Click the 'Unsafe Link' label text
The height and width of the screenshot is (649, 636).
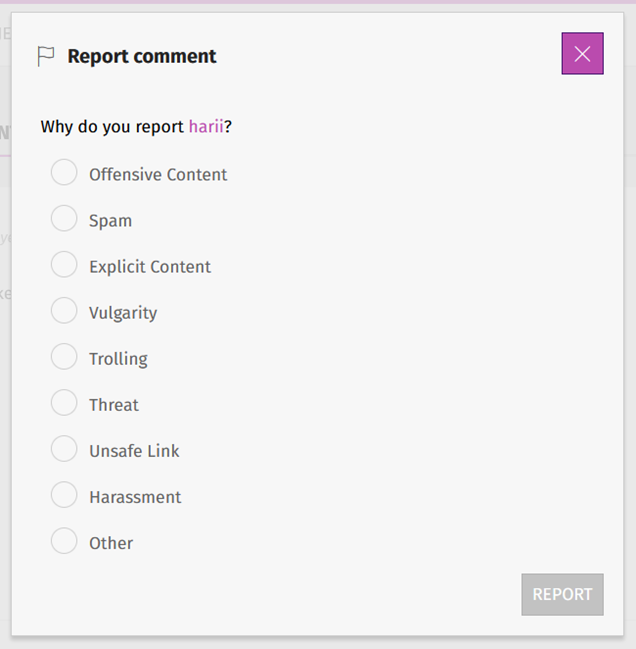coord(134,451)
